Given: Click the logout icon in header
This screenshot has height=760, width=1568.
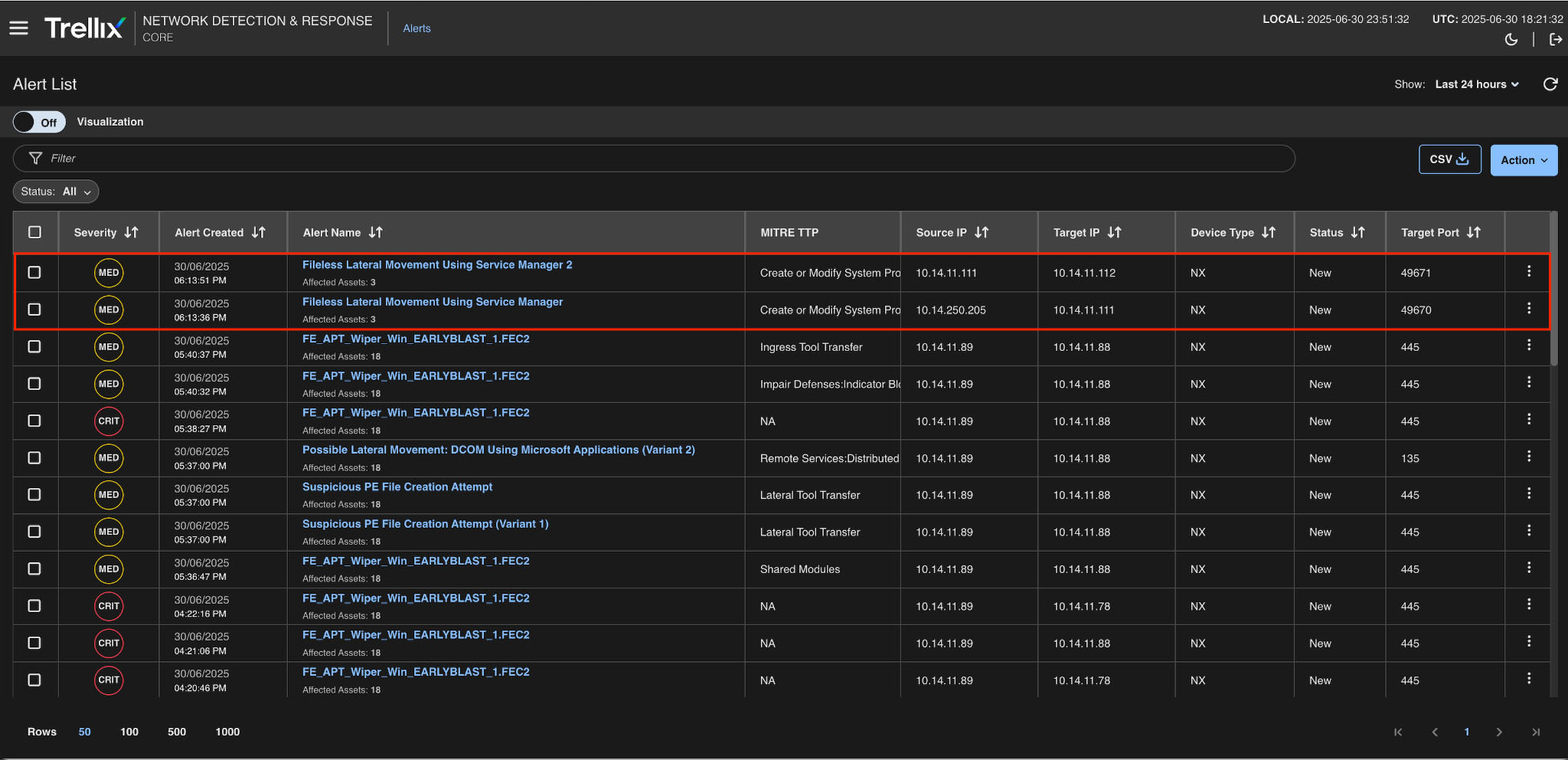Looking at the screenshot, I should tap(1555, 40).
